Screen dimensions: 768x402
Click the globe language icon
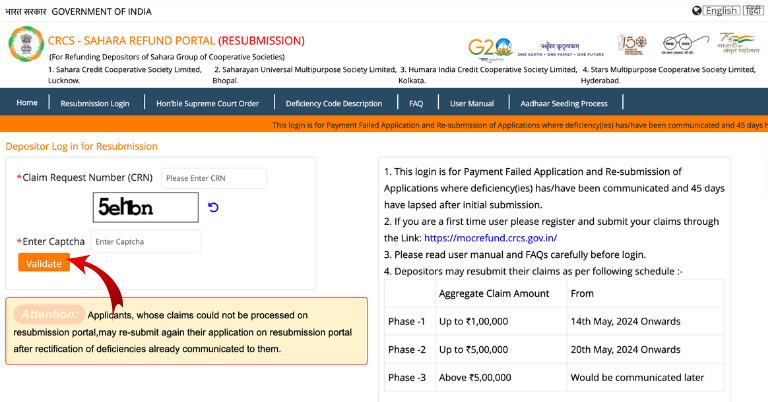click(696, 10)
